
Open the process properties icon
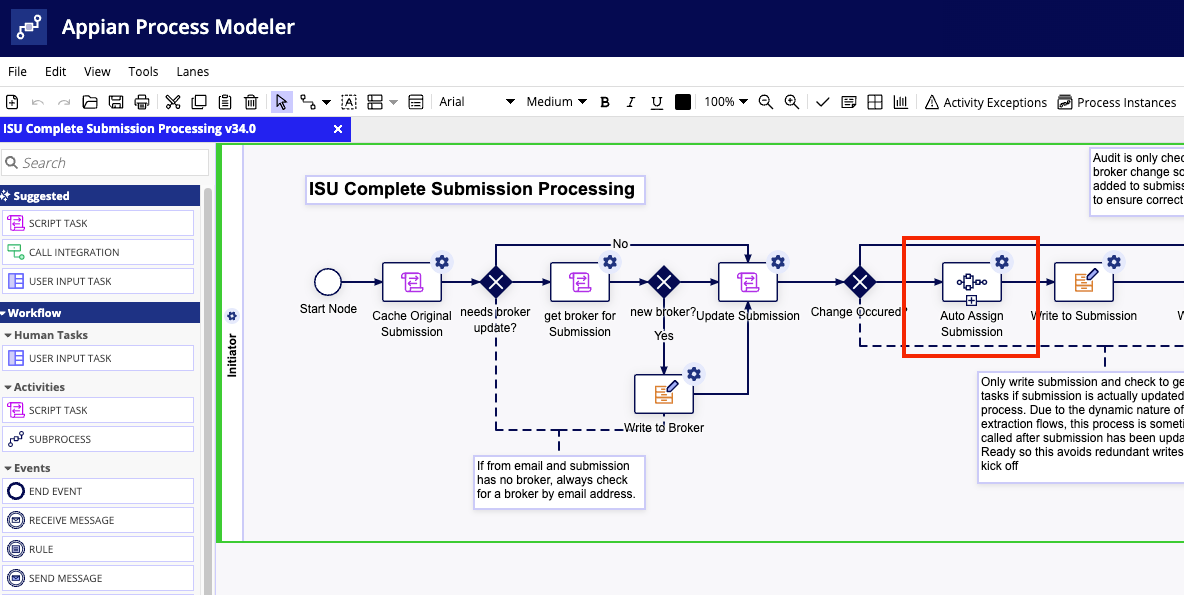click(x=415, y=102)
